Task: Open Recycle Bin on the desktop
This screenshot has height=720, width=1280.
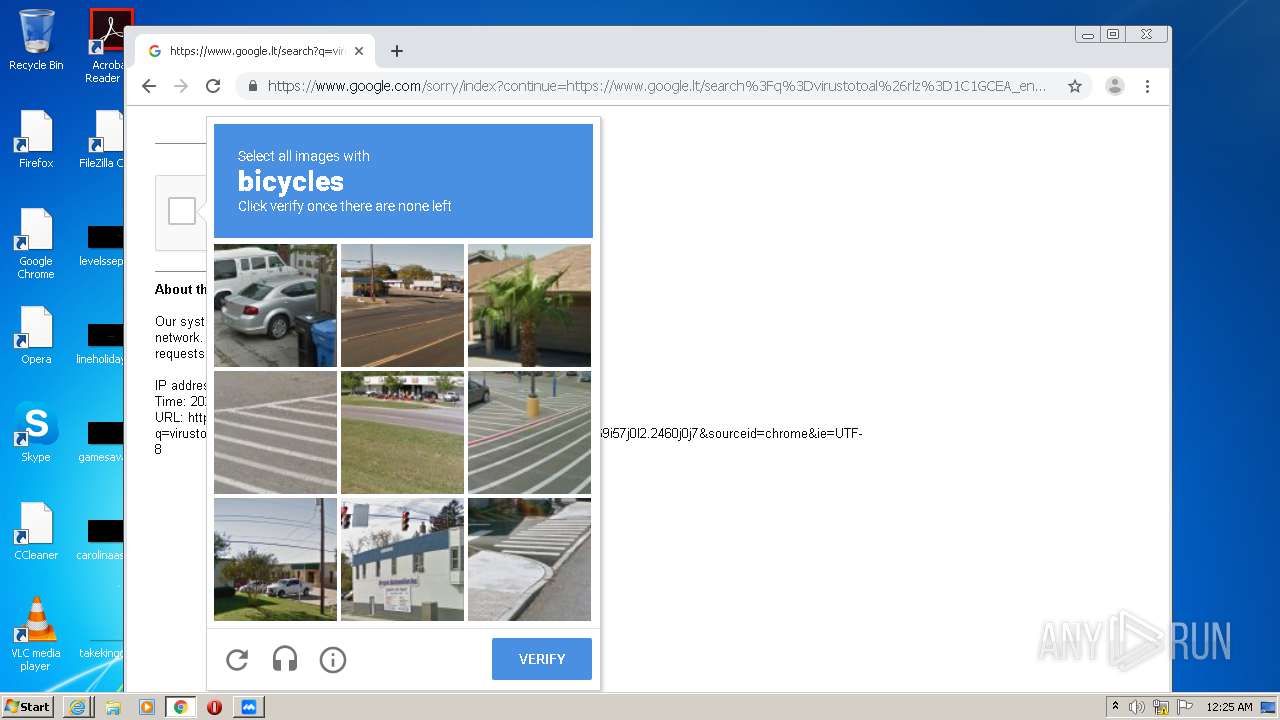Action: point(36,40)
